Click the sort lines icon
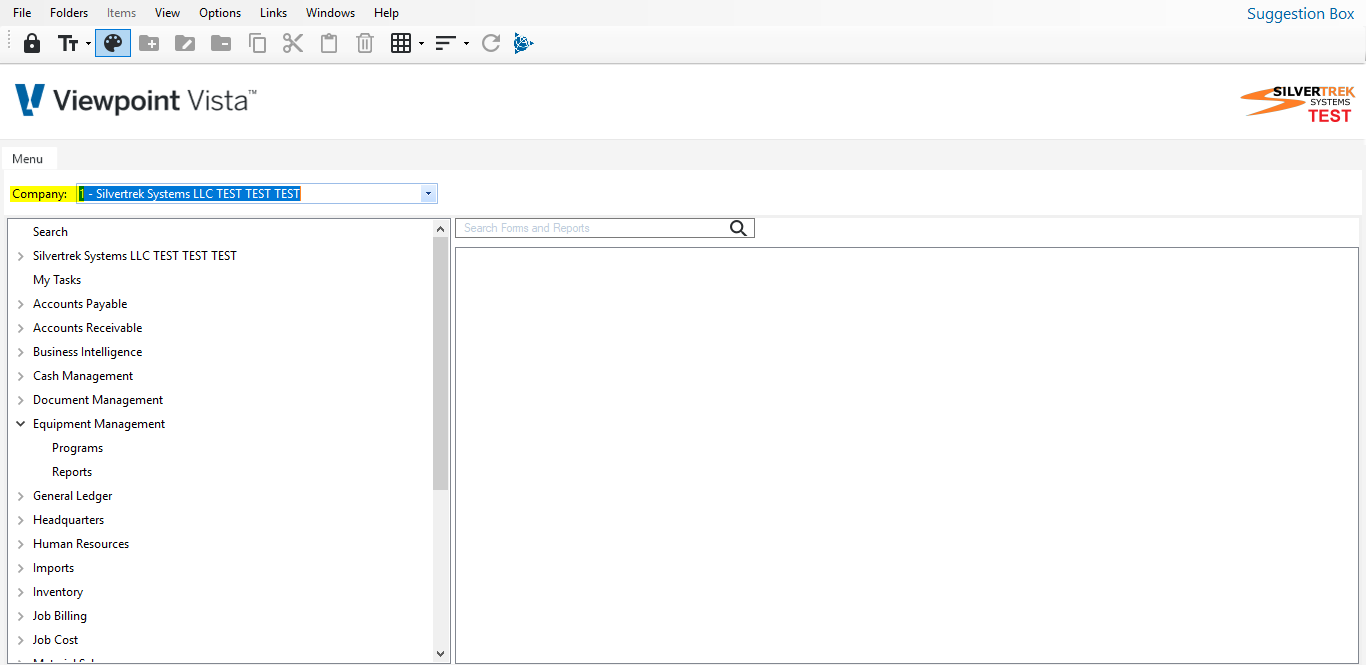This screenshot has width=1366, height=665. pyautogui.click(x=445, y=43)
